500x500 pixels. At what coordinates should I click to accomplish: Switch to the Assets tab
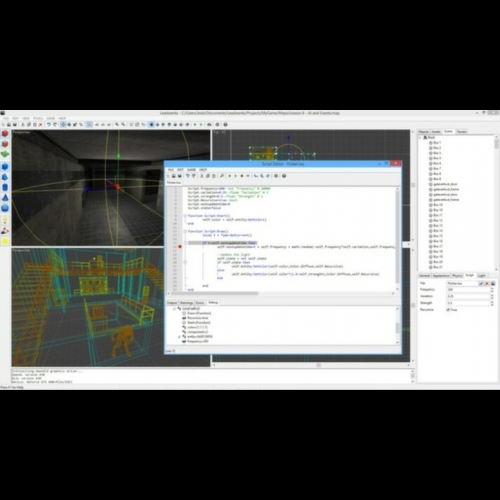coord(436,132)
